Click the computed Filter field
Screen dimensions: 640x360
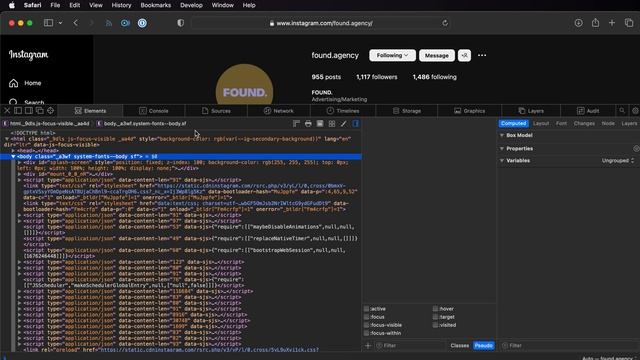pos(569,346)
